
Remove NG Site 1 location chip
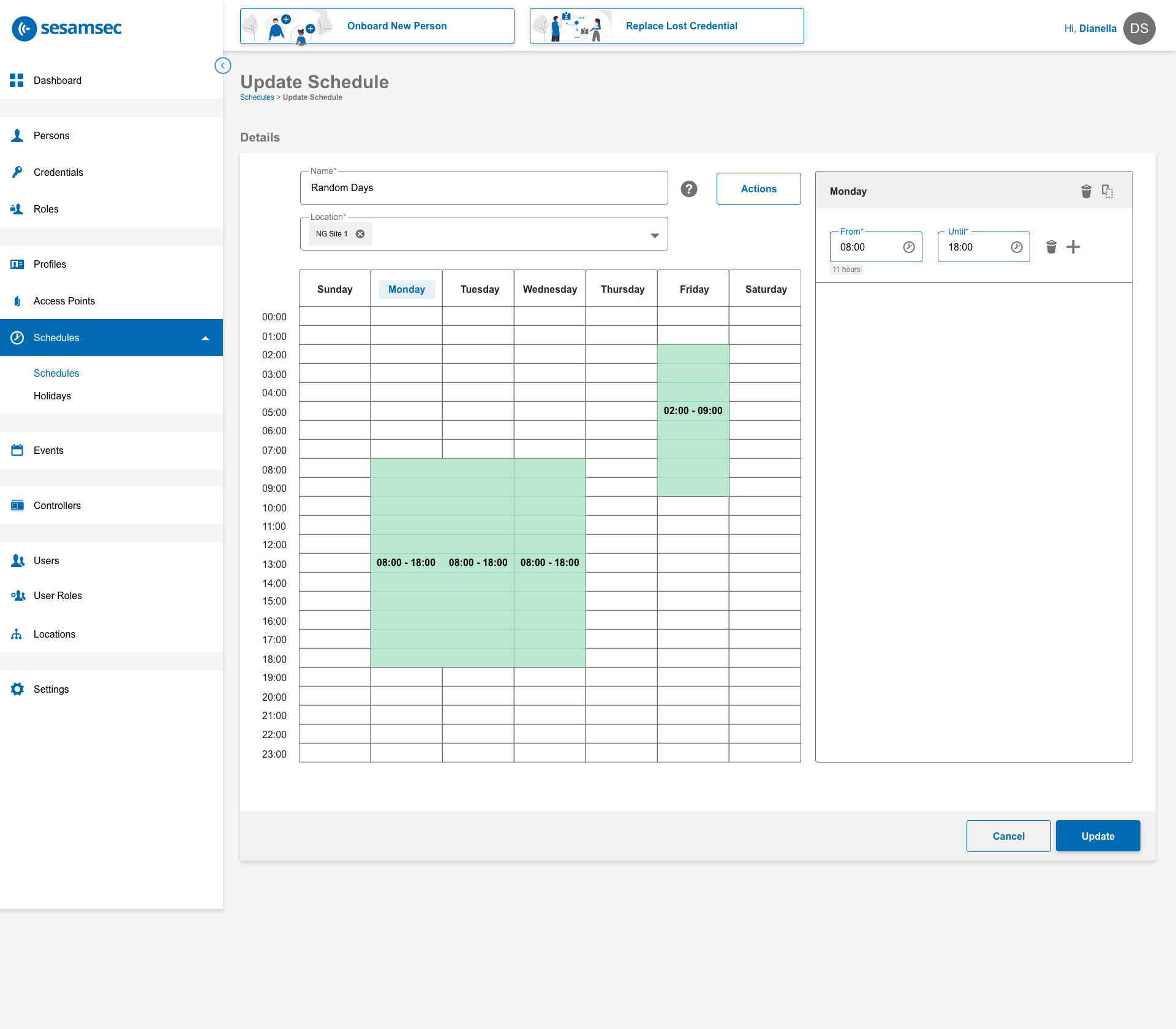[360, 234]
